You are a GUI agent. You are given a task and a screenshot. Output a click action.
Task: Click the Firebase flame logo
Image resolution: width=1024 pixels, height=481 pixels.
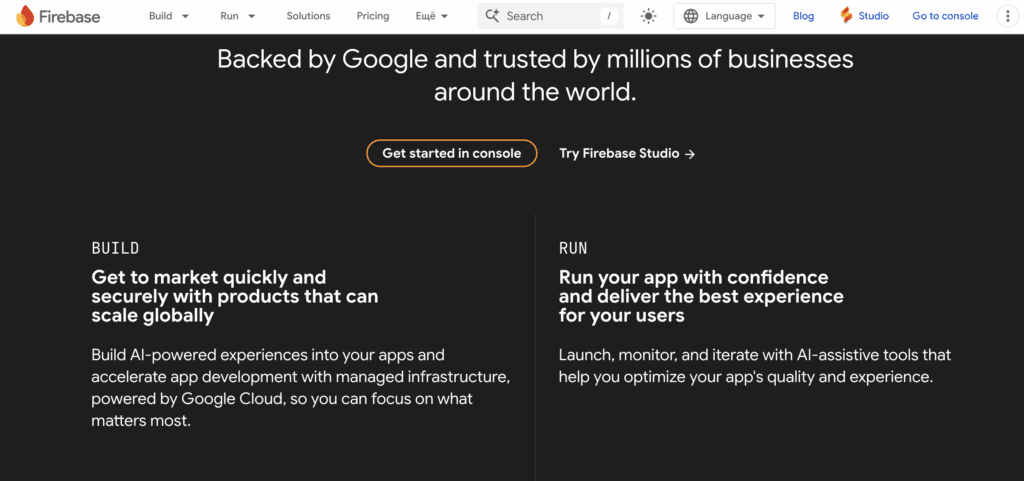point(25,16)
